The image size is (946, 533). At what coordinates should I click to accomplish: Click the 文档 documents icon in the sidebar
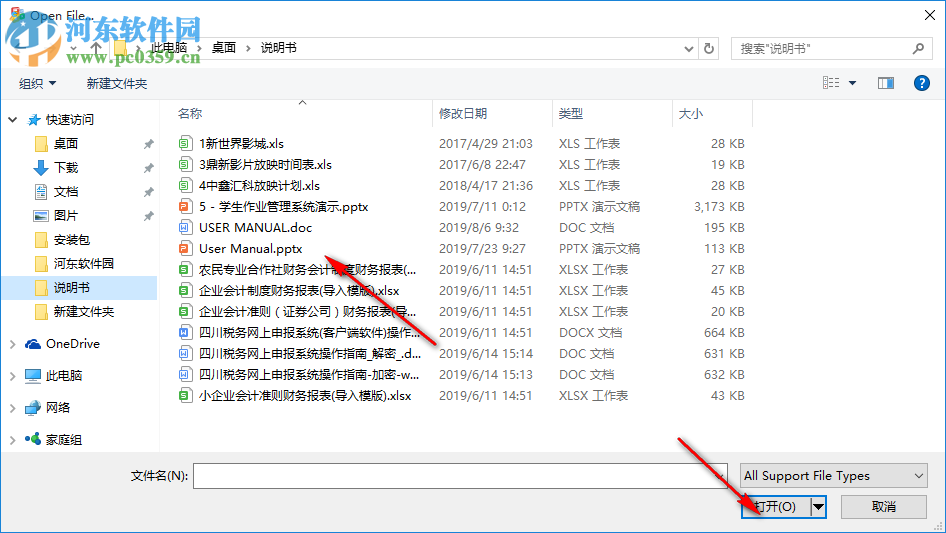pos(41,192)
